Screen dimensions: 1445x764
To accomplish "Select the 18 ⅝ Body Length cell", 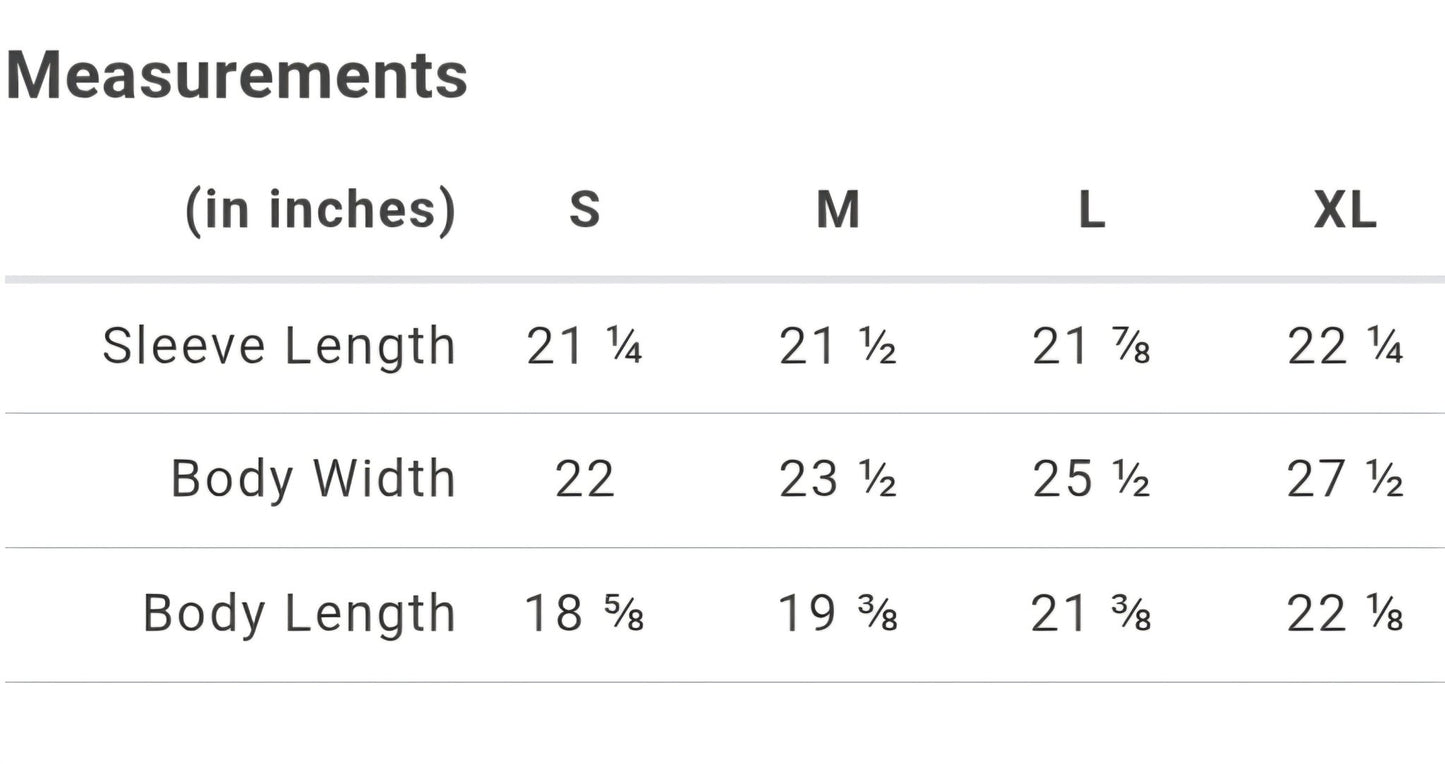I will point(585,613).
